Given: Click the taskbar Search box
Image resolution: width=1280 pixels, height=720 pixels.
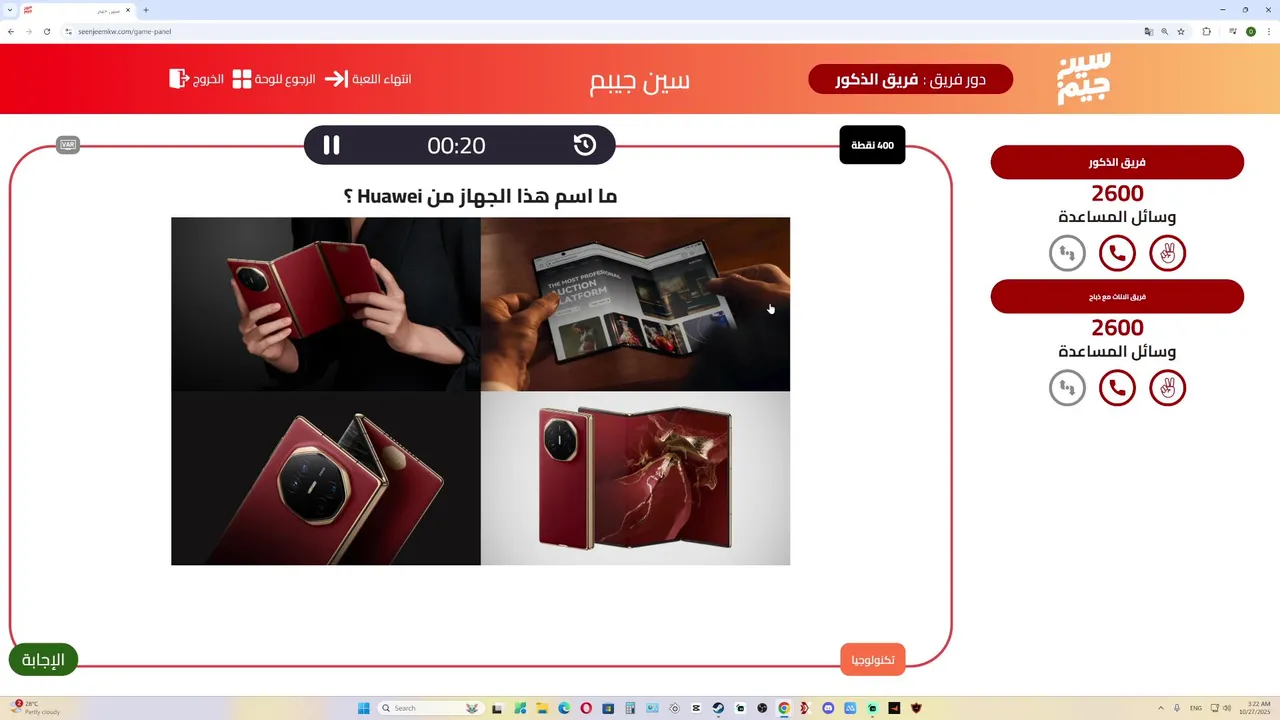Looking at the screenshot, I should click(429, 708).
